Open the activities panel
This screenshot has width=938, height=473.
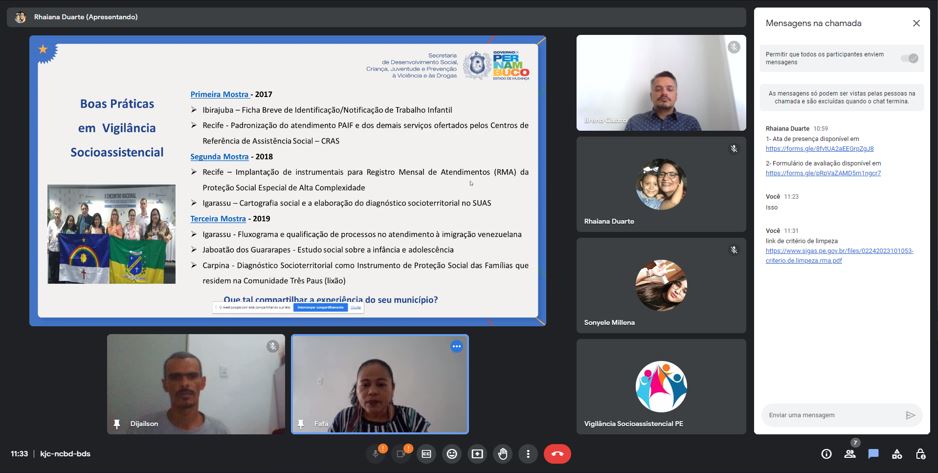coord(896,454)
